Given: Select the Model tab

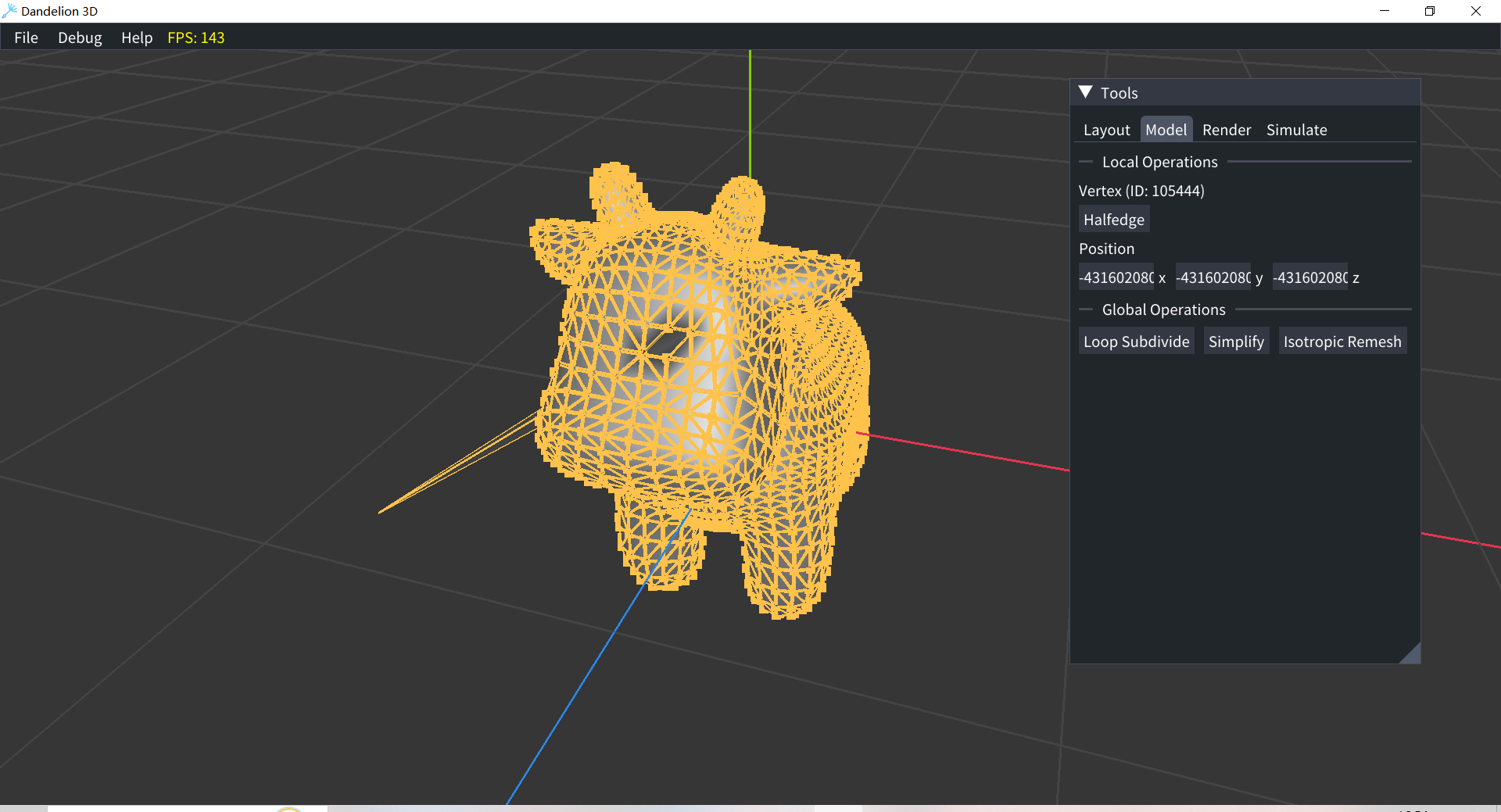Looking at the screenshot, I should point(1166,130).
